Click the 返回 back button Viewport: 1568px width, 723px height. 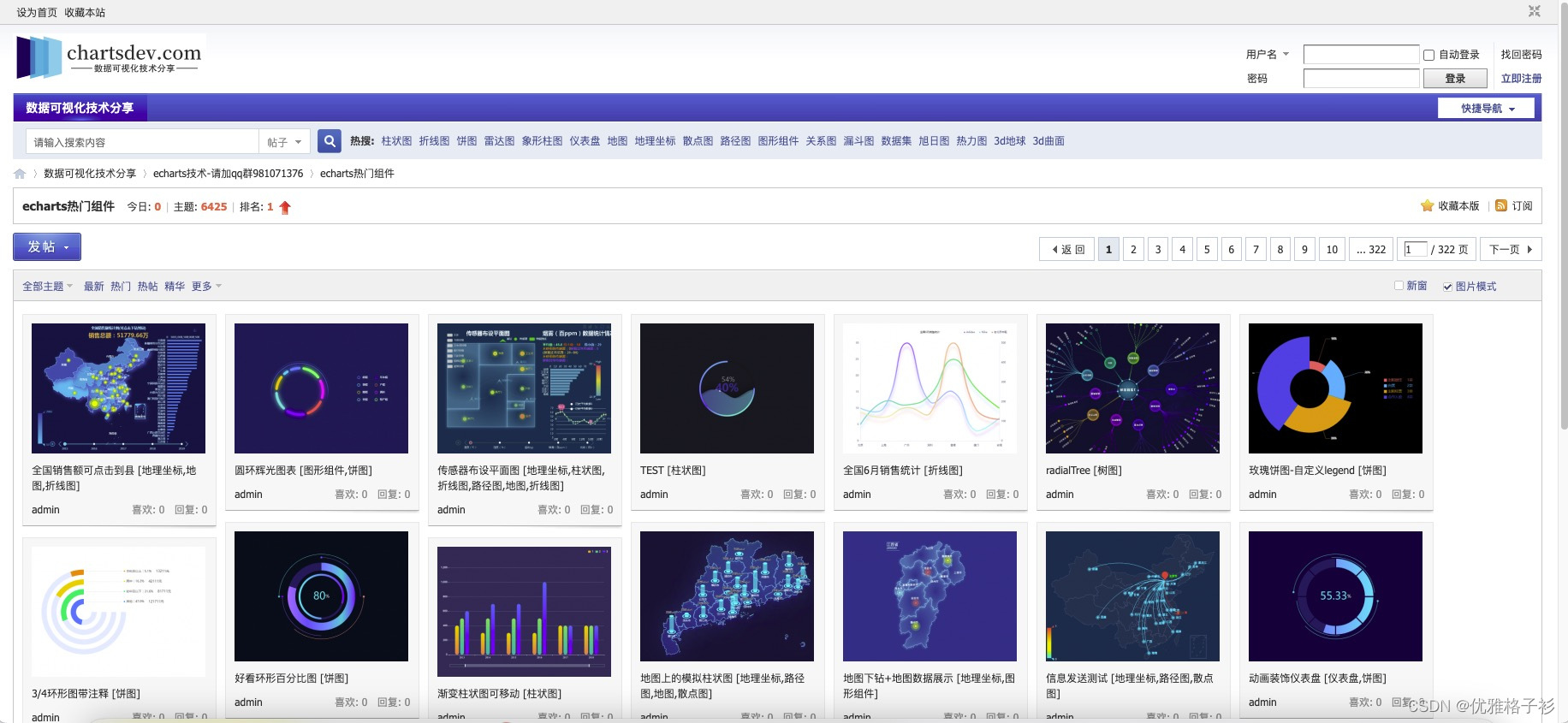click(1067, 249)
